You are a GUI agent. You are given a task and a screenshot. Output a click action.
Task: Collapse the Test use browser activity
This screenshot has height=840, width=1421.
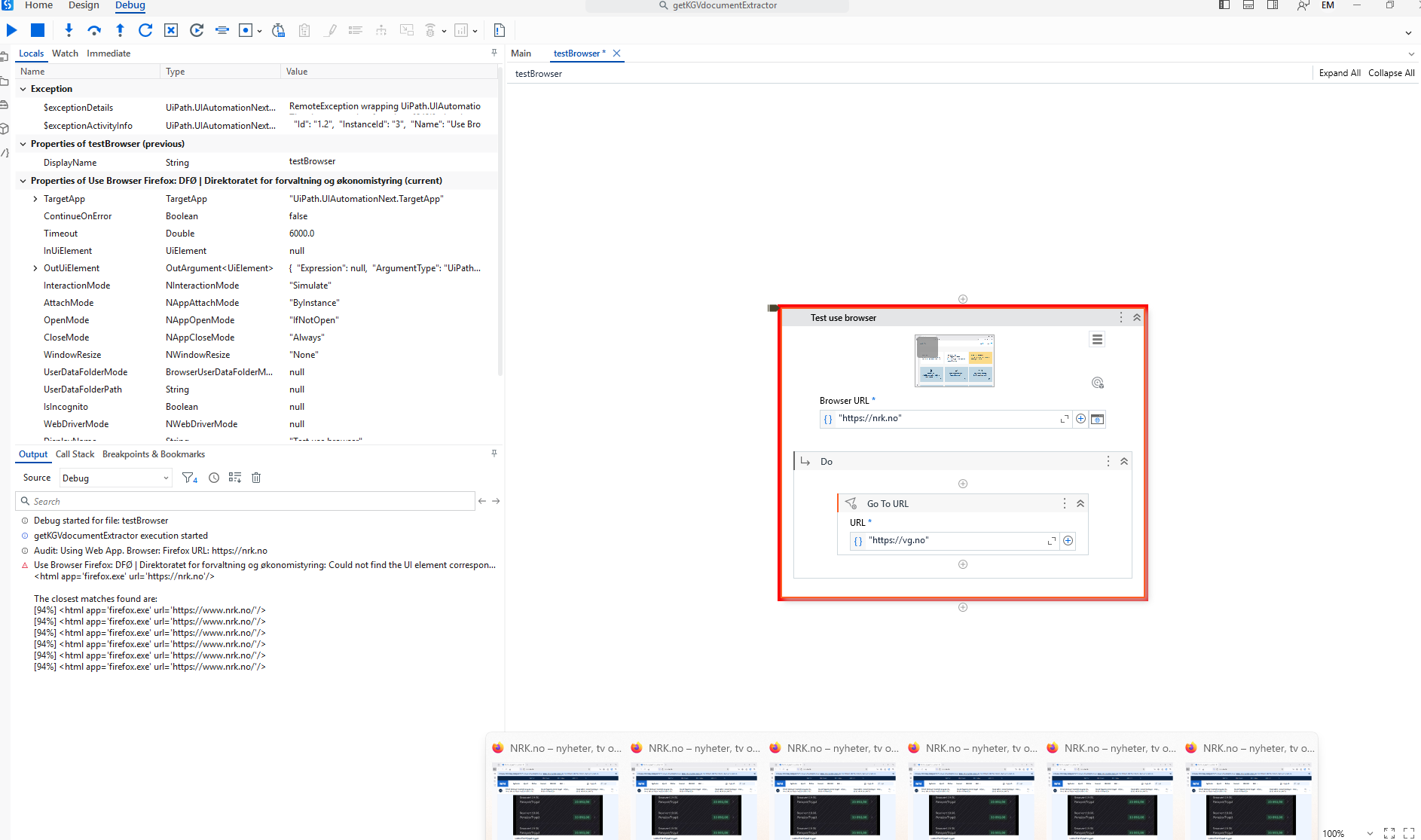point(1137,318)
